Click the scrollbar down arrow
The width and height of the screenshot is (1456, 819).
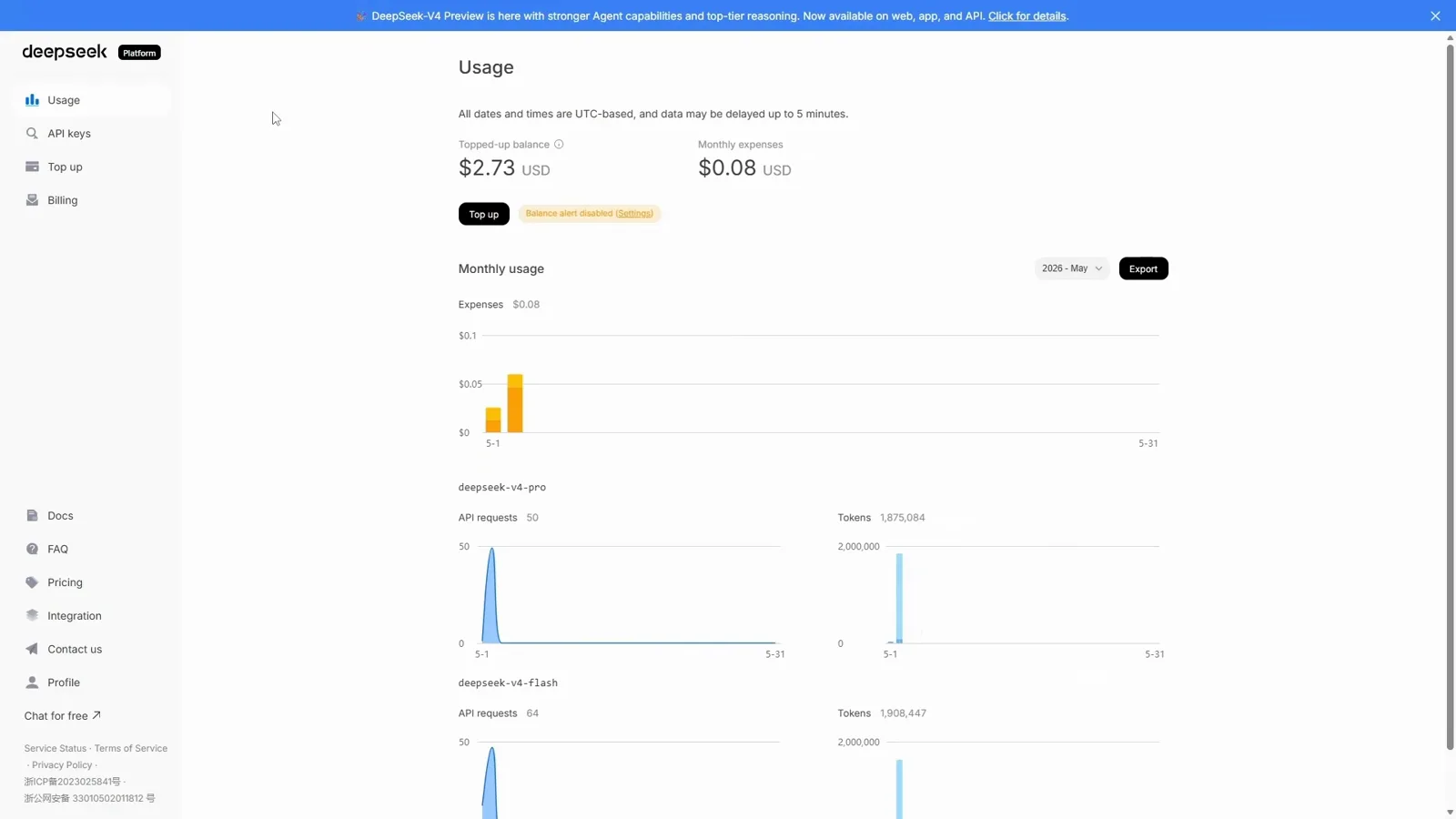click(x=1450, y=812)
